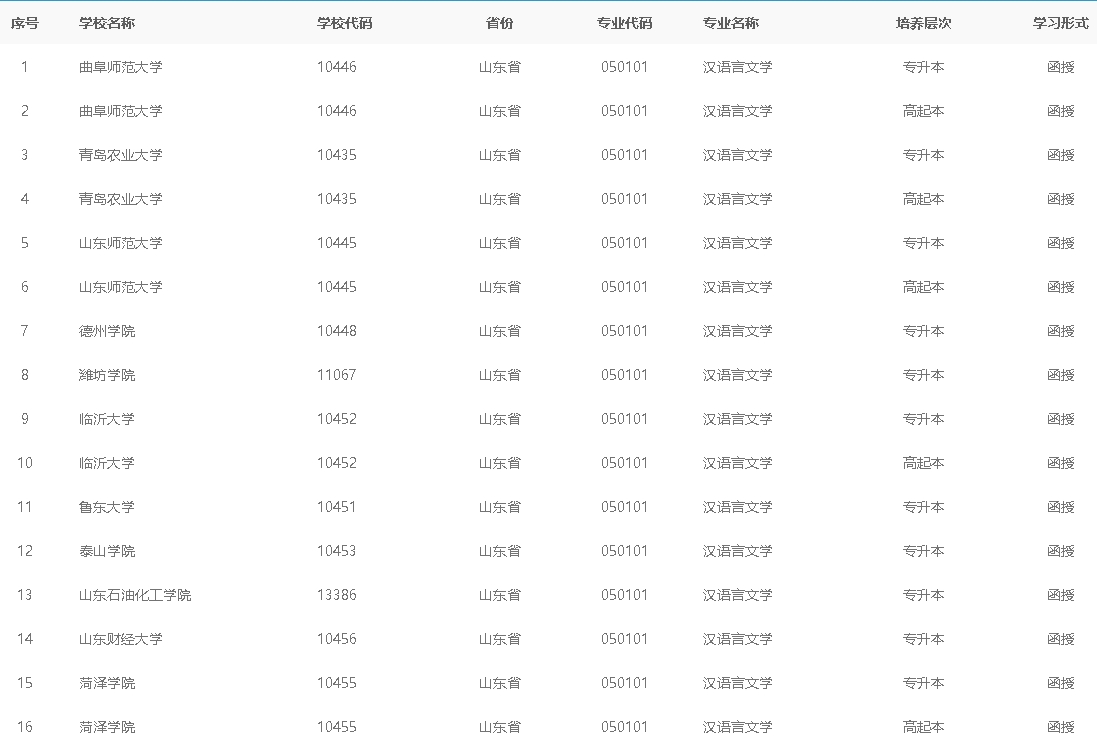The height and width of the screenshot is (745, 1097).
Task: Select 菏泽学院 in row 15
Action: pos(106,683)
